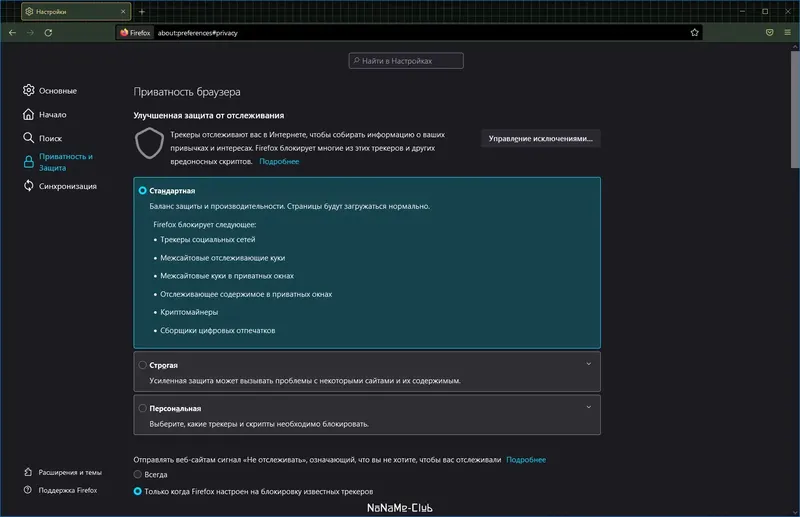Click the Трекеры социальных сетей list item
Viewport: 800px width, 517px height.
208,239
